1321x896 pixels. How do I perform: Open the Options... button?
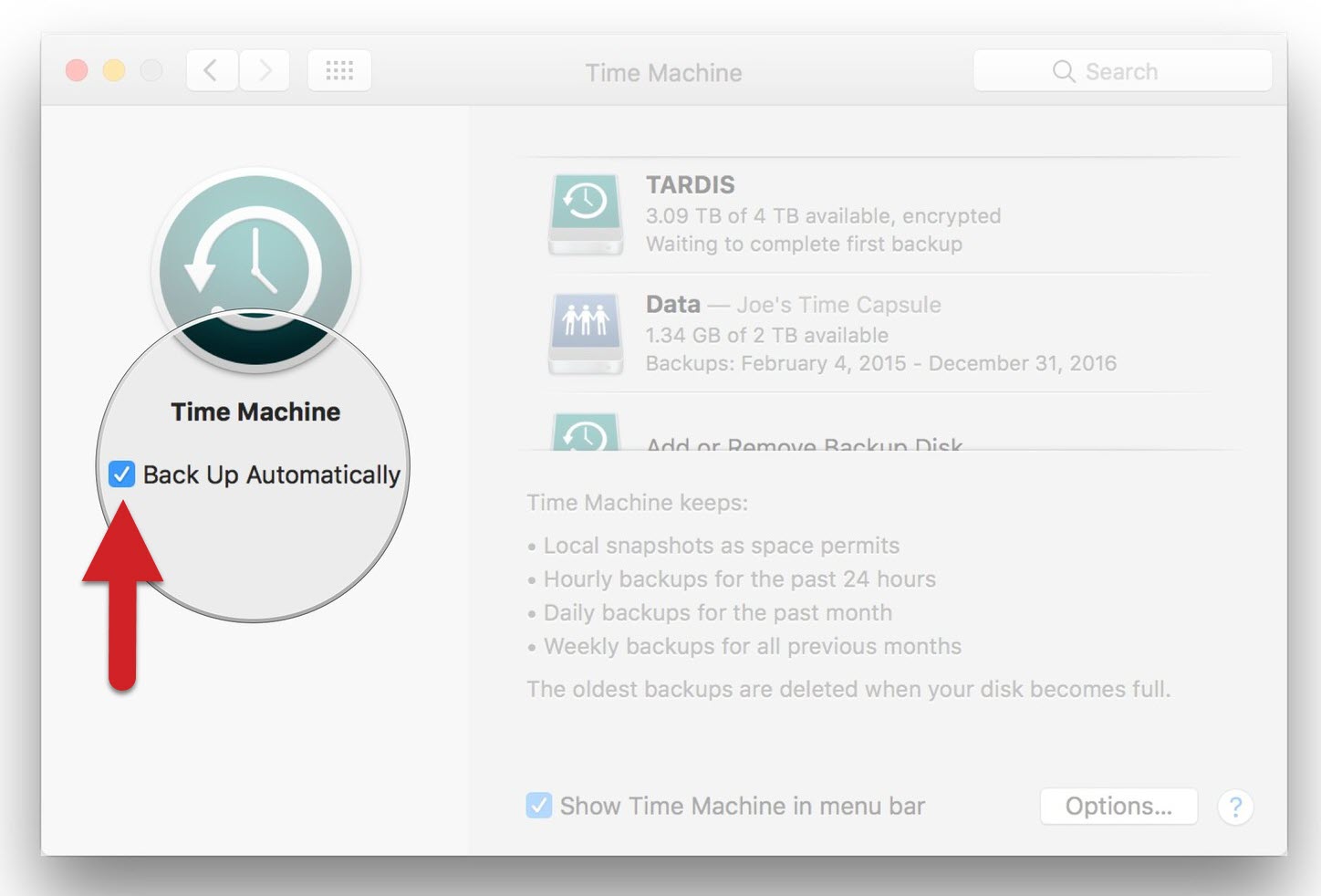(x=1118, y=807)
